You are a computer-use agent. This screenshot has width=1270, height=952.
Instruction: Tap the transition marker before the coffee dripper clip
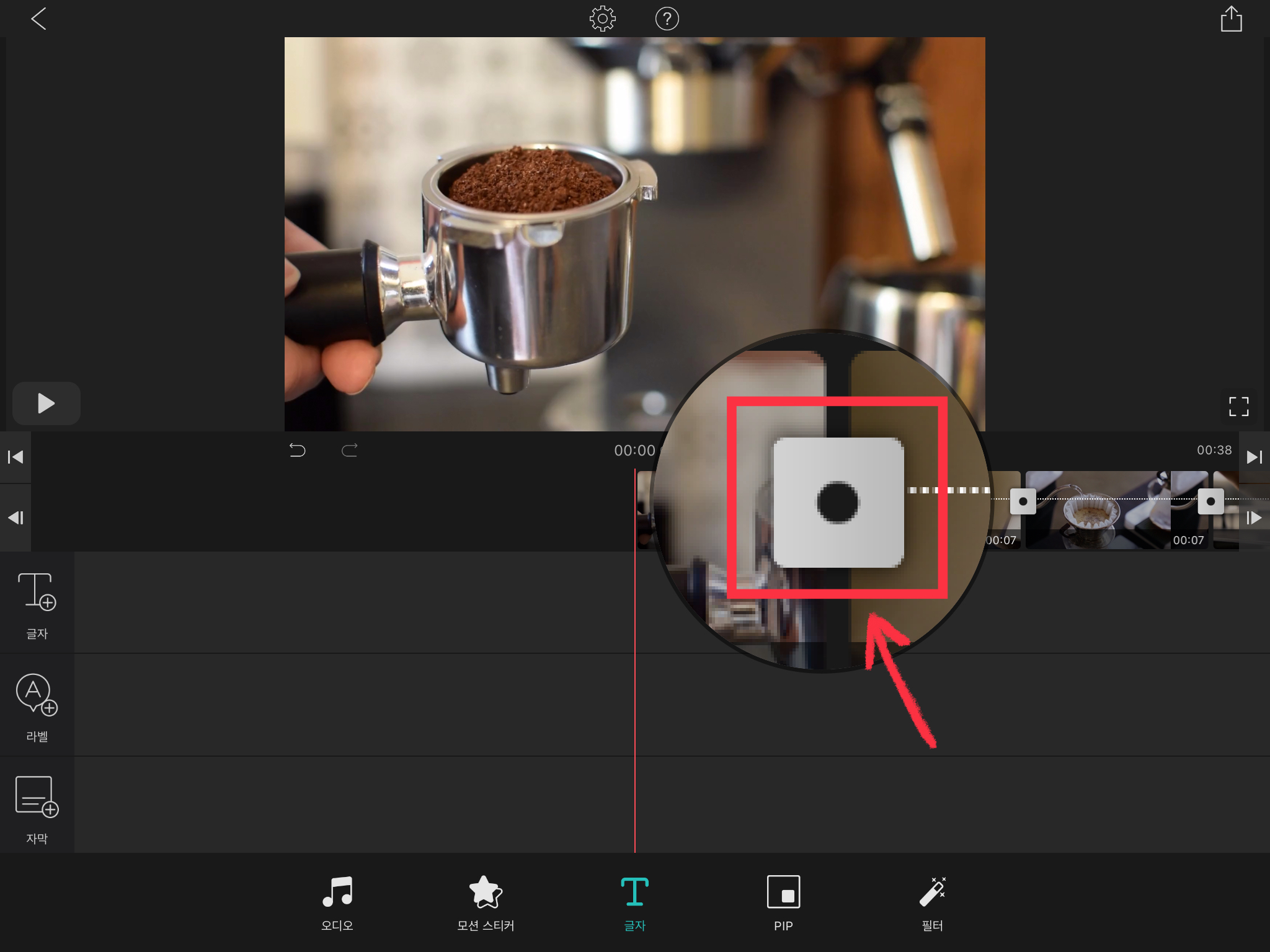pyautogui.click(x=1023, y=501)
